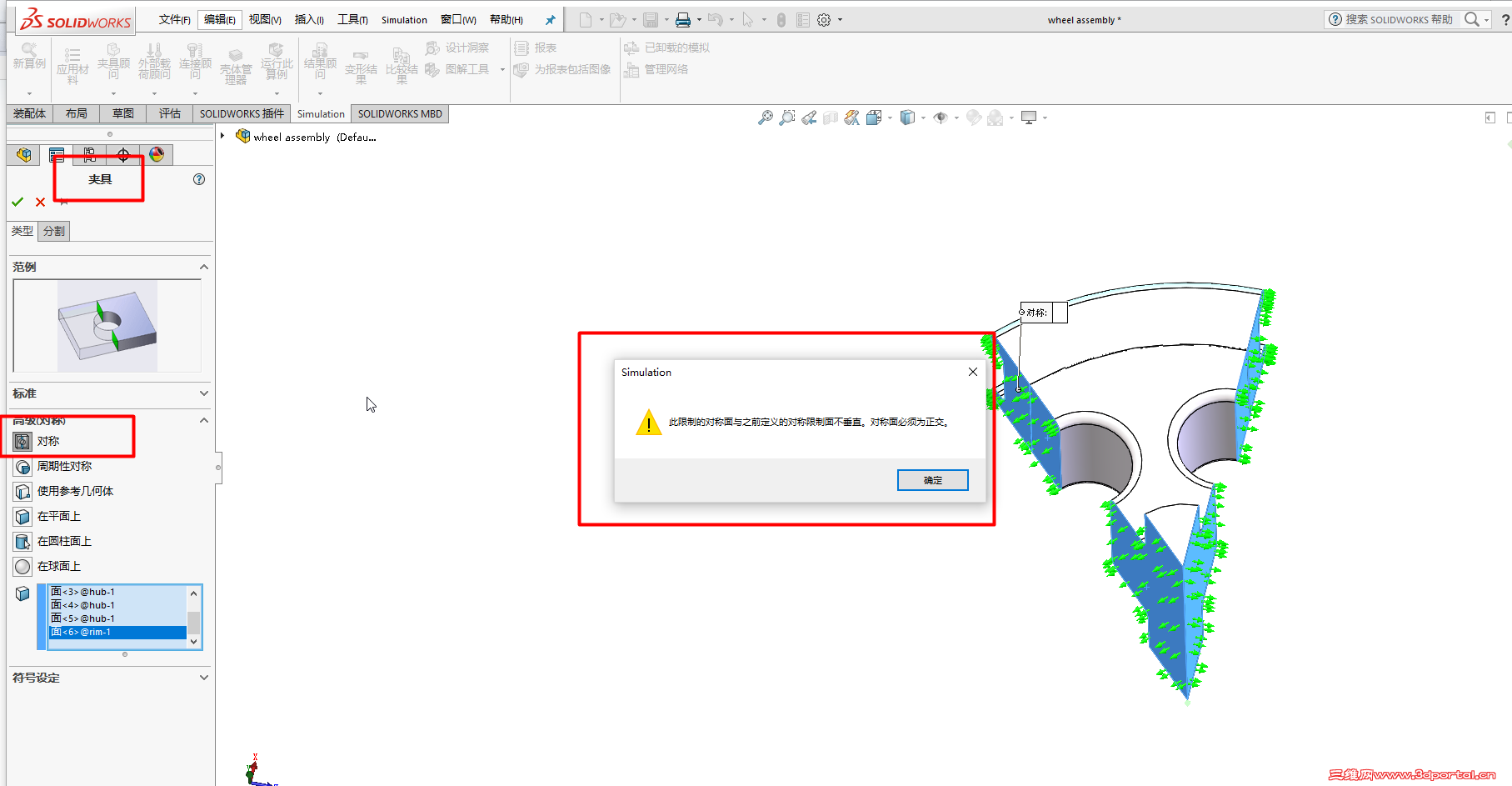Open the 窗口(W) menu
Image resolution: width=1512 pixels, height=786 pixels.
458,20
